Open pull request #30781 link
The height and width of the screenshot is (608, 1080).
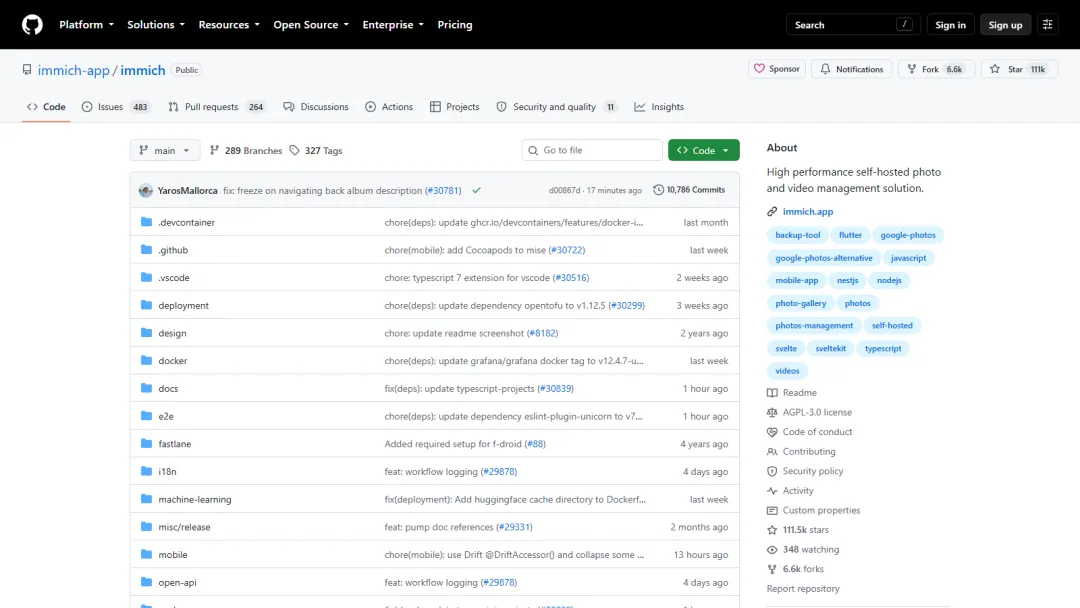pyautogui.click(x=443, y=190)
